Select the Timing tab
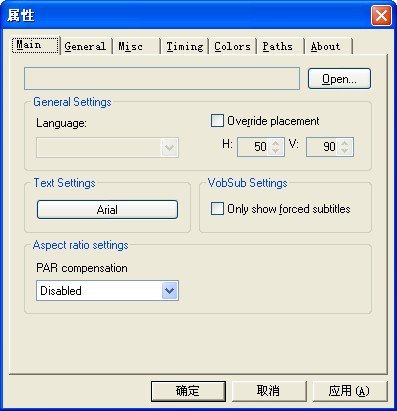 click(185, 46)
